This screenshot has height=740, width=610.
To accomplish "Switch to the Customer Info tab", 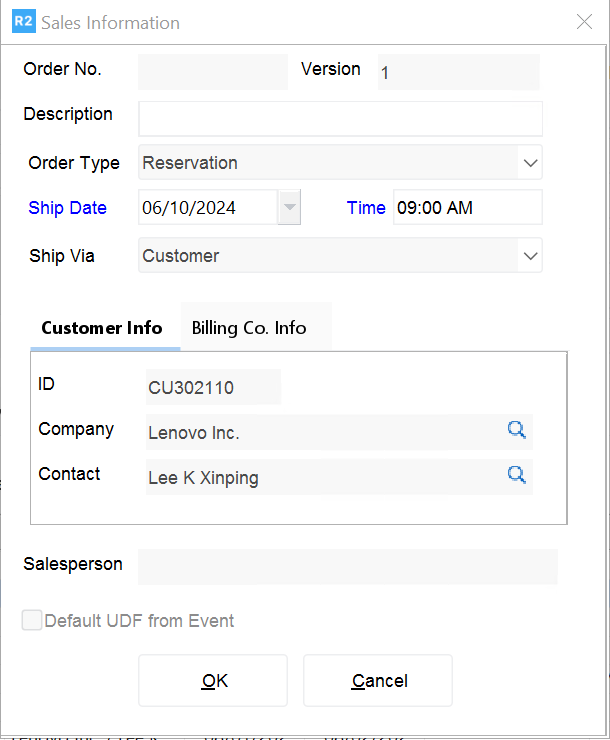I will [102, 328].
